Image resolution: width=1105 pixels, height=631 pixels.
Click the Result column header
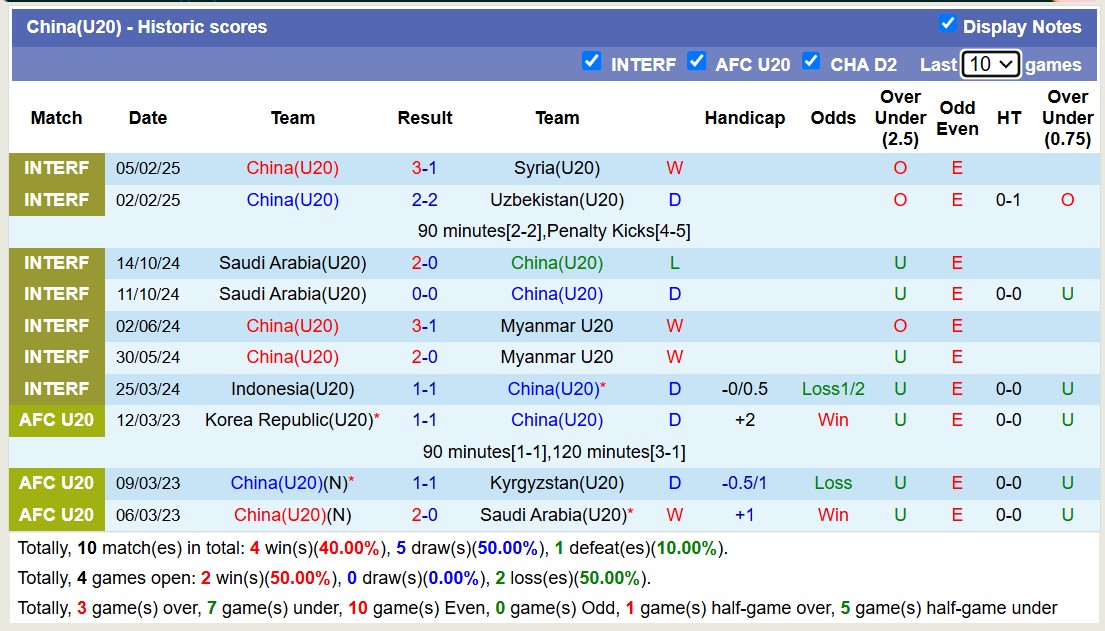coord(425,118)
